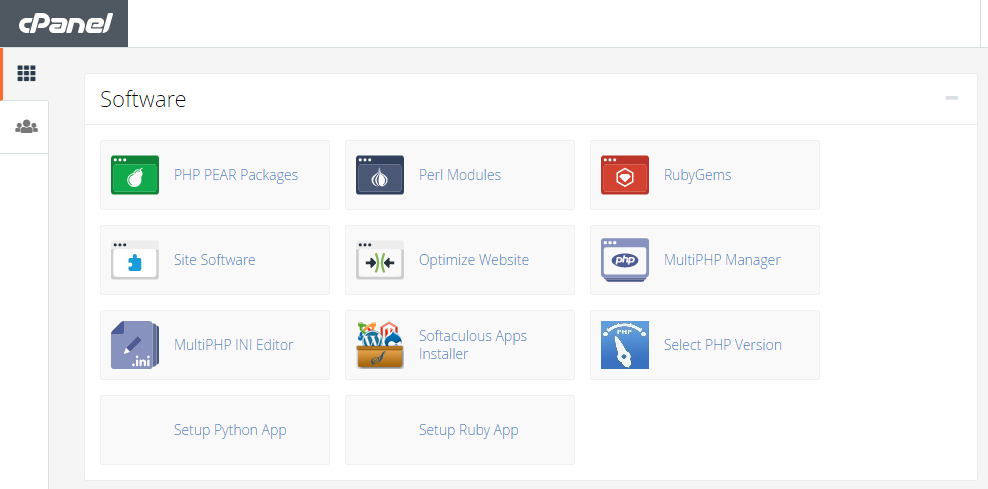988x489 pixels.
Task: Click the cPanel logo
Action: coord(65,24)
